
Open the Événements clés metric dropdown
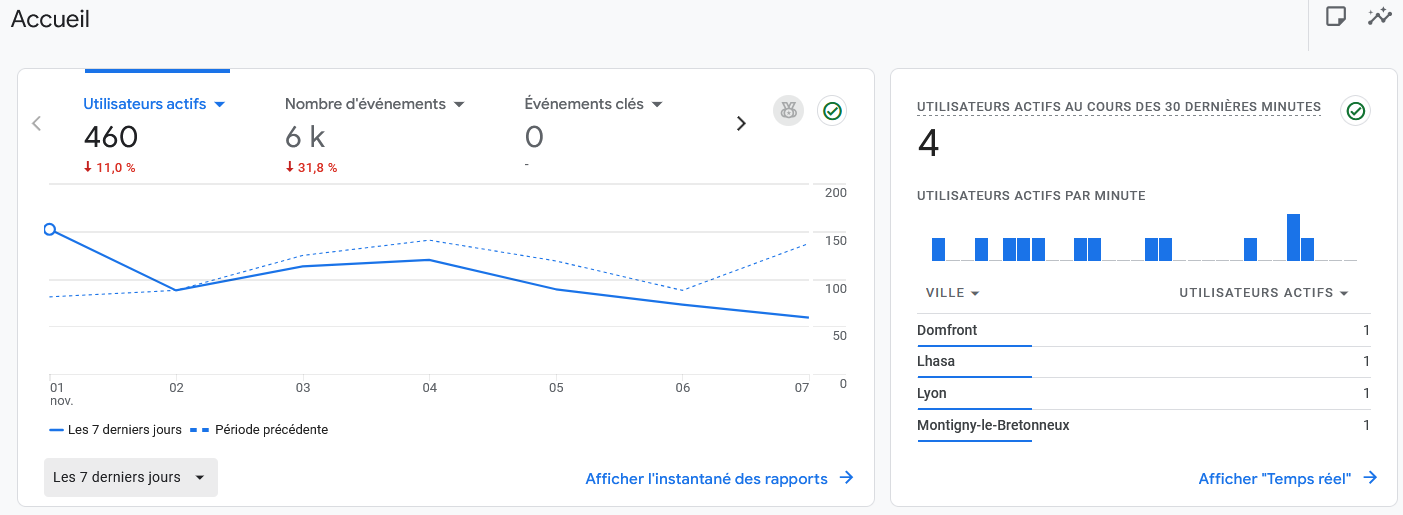click(658, 104)
